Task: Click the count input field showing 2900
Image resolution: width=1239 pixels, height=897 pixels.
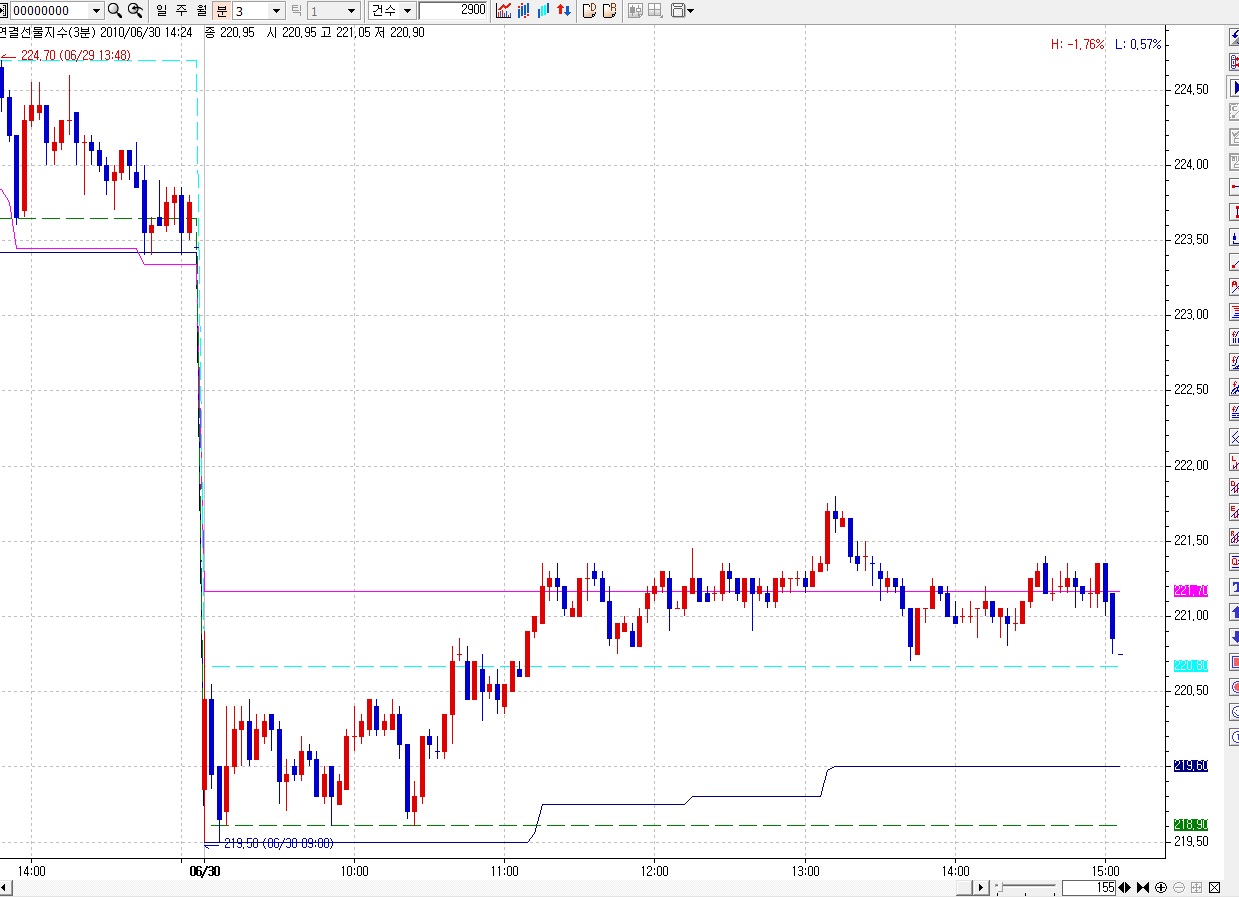Action: click(x=453, y=11)
